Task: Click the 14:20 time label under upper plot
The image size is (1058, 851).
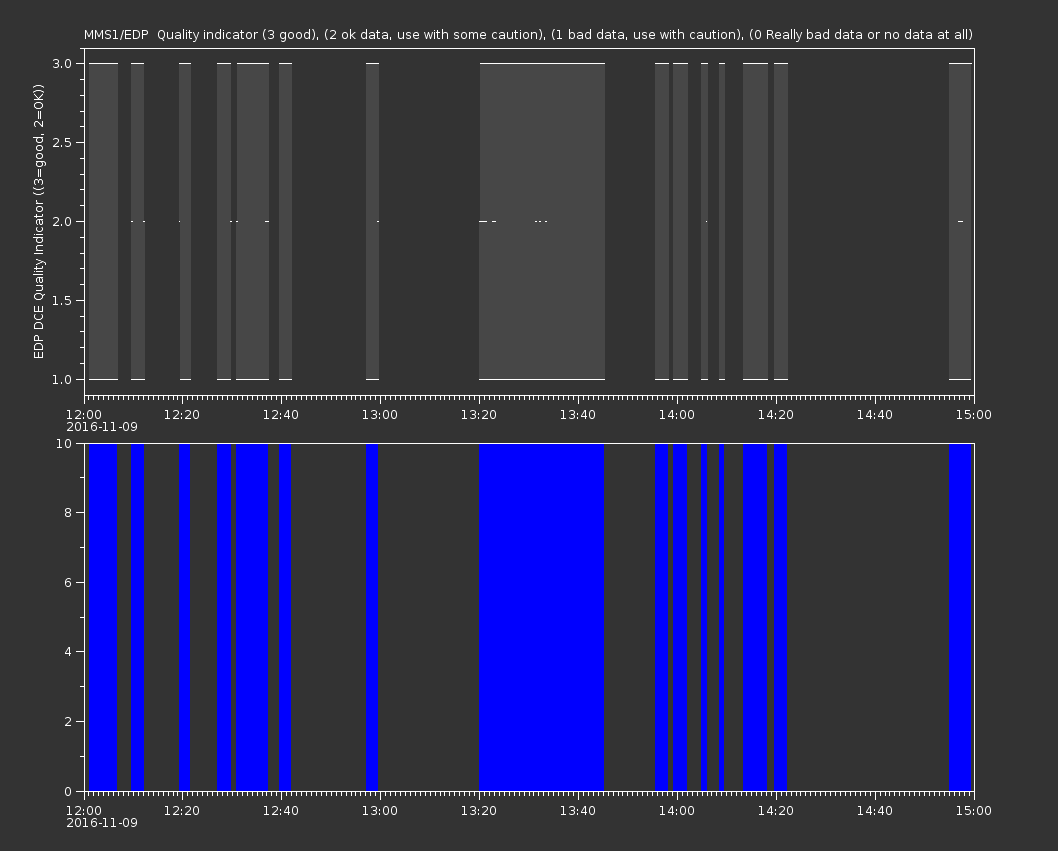Action: [776, 414]
